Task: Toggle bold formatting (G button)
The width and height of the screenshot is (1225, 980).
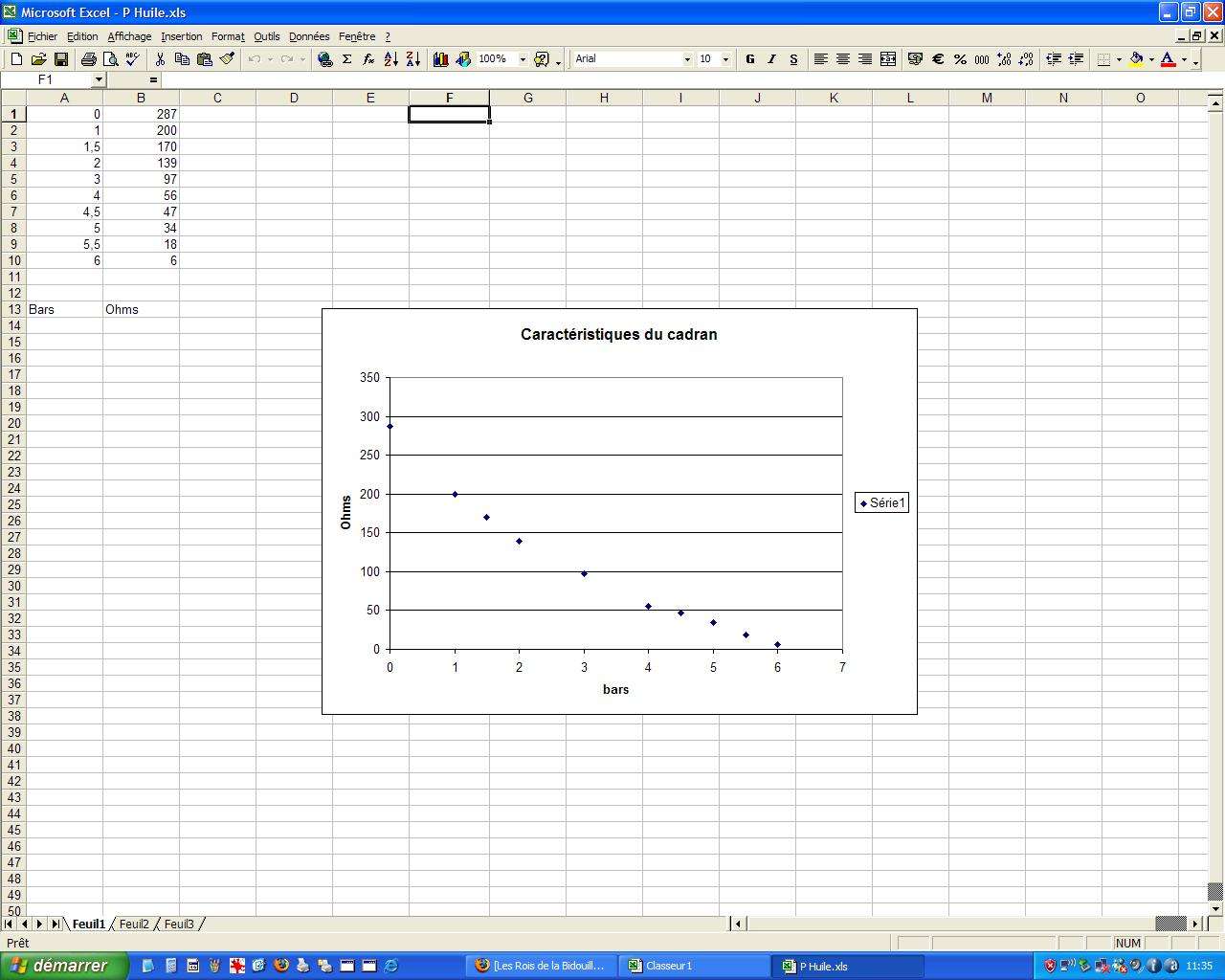Action: point(749,59)
